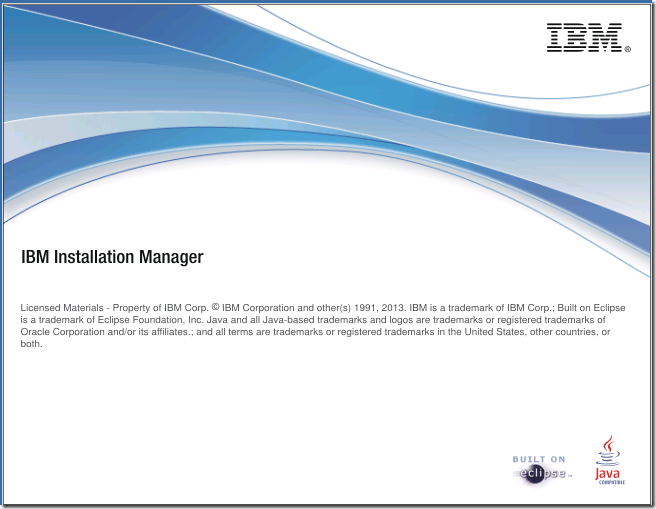Click the IBM logo in top corner
This screenshot has width=656, height=509.
point(584,37)
